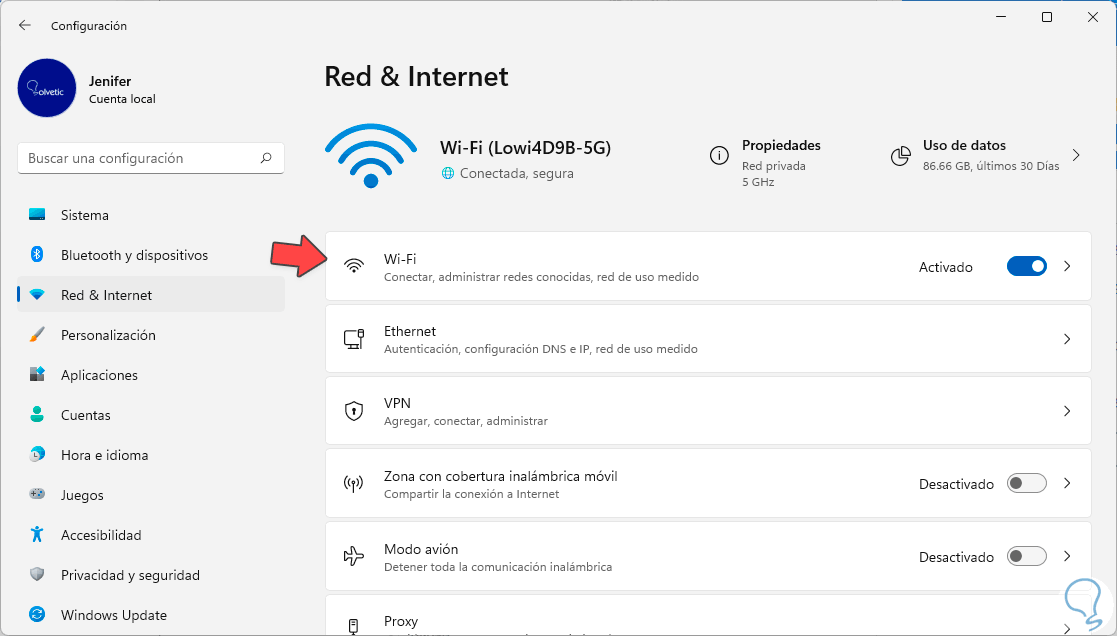Image resolution: width=1117 pixels, height=636 pixels.
Task: Click the Windows Update sync icon
Action: [x=37, y=615]
